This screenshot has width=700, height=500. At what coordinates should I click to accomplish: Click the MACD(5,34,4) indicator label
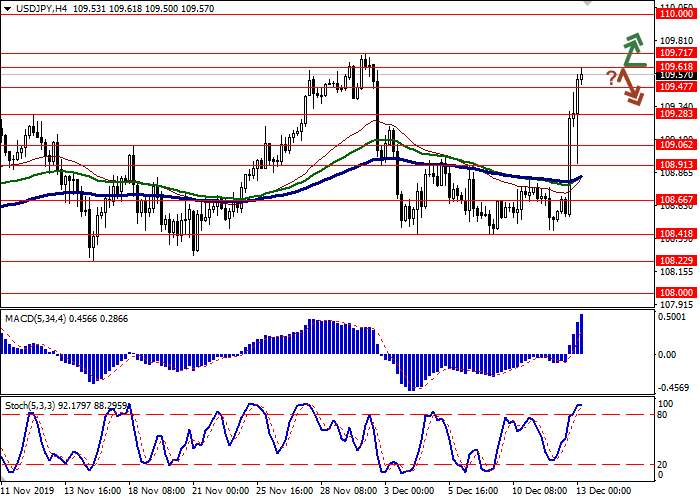click(40, 318)
